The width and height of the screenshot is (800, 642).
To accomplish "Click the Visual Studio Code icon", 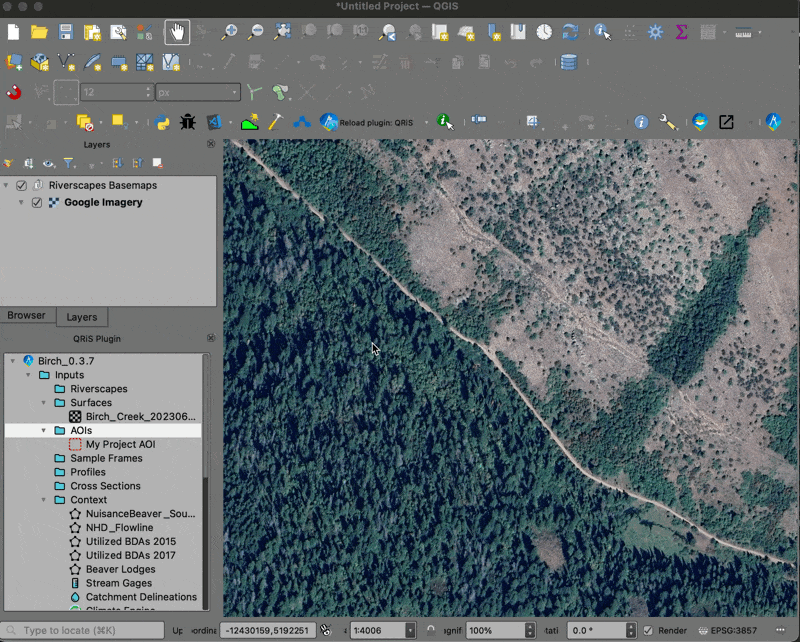I will pos(214,122).
